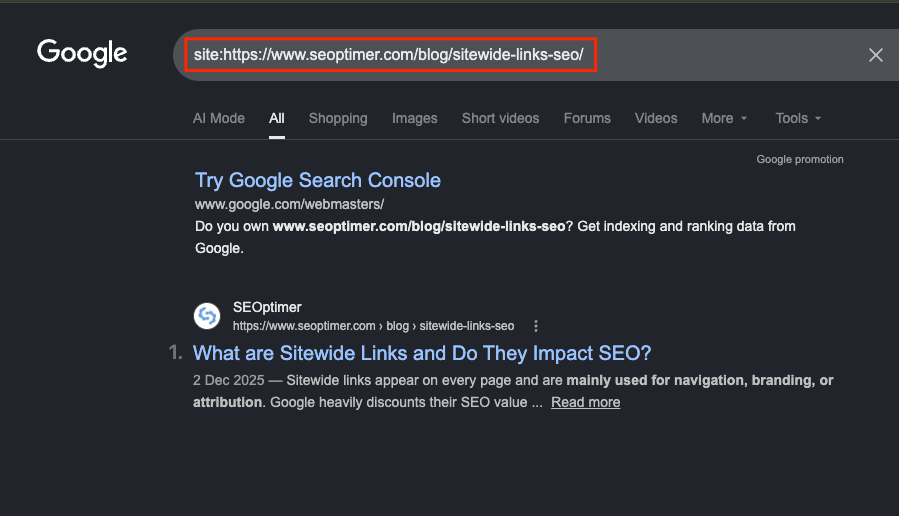Switch to AI Mode tab
This screenshot has width=899, height=516.
(218, 118)
